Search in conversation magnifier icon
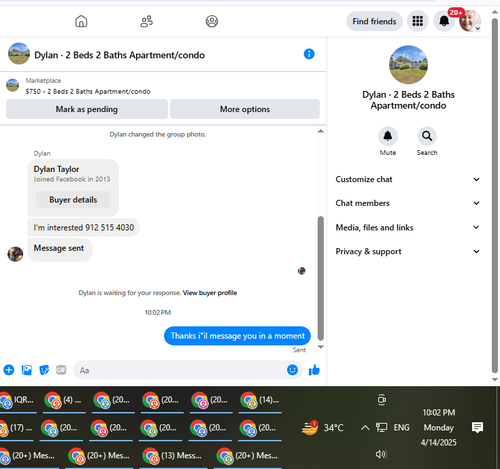This screenshot has height=469, width=500. pos(427,136)
